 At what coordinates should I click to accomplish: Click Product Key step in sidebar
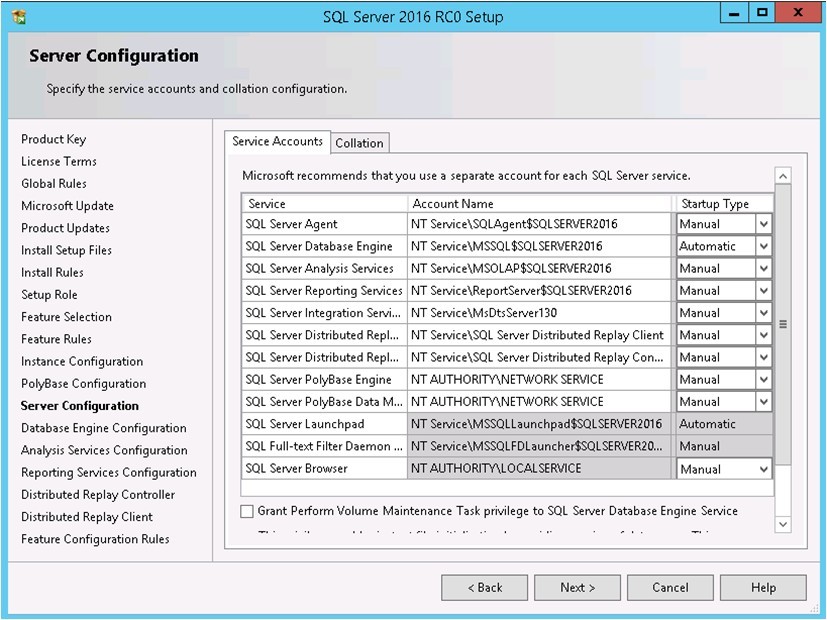point(53,139)
